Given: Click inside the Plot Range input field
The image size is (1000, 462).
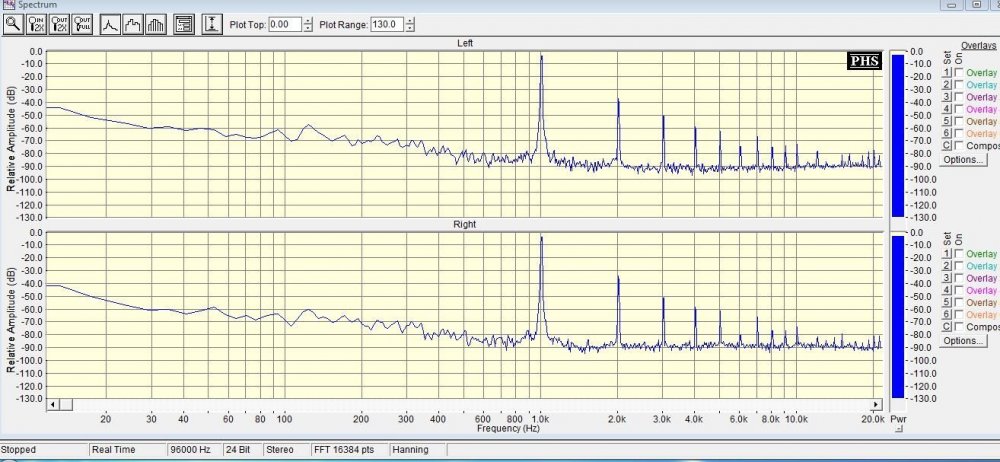Looking at the screenshot, I should point(383,24).
